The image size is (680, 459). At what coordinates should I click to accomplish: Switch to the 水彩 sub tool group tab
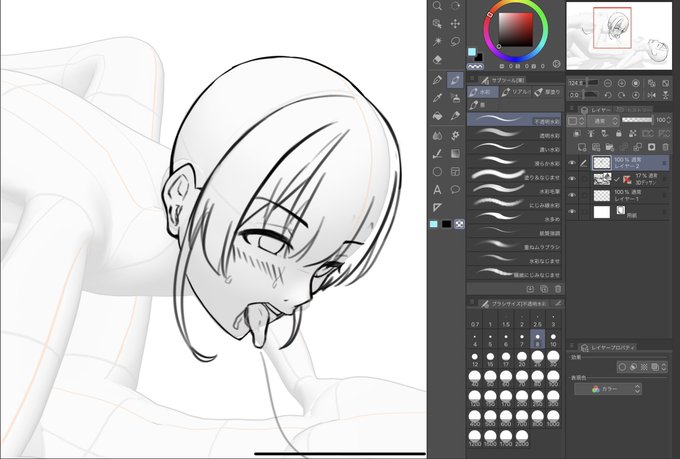pyautogui.click(x=482, y=92)
